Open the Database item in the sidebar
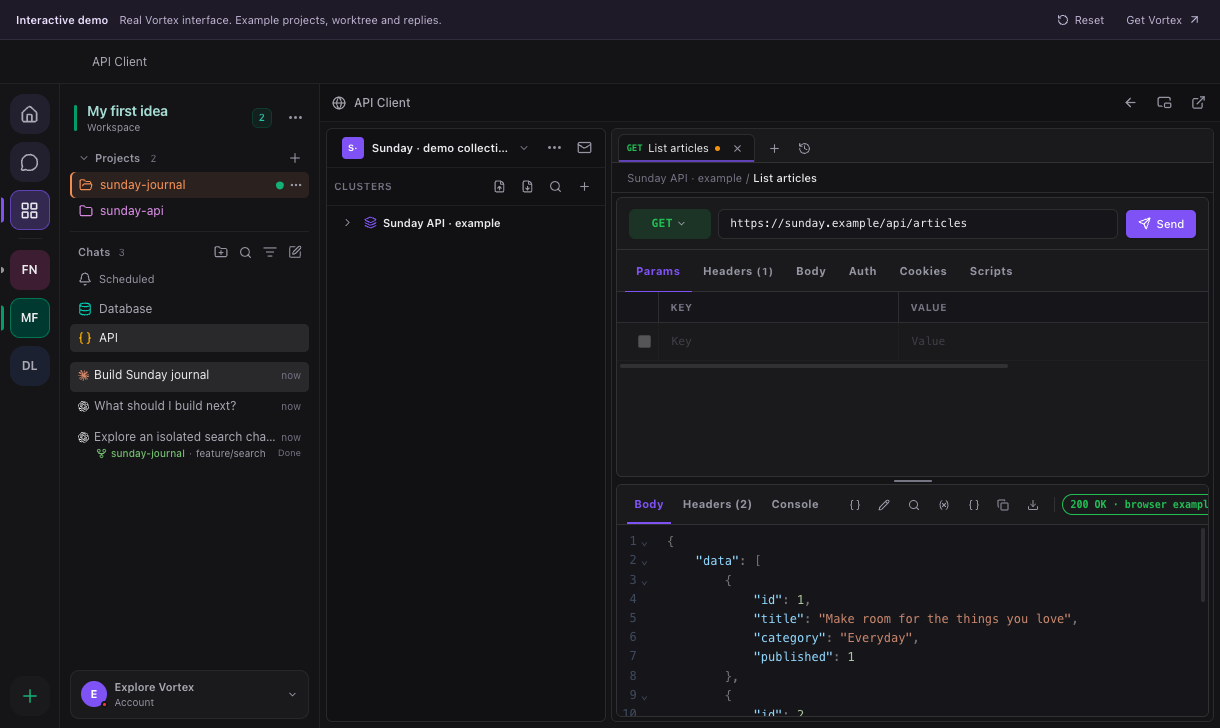This screenshot has width=1220, height=728. coord(190,309)
